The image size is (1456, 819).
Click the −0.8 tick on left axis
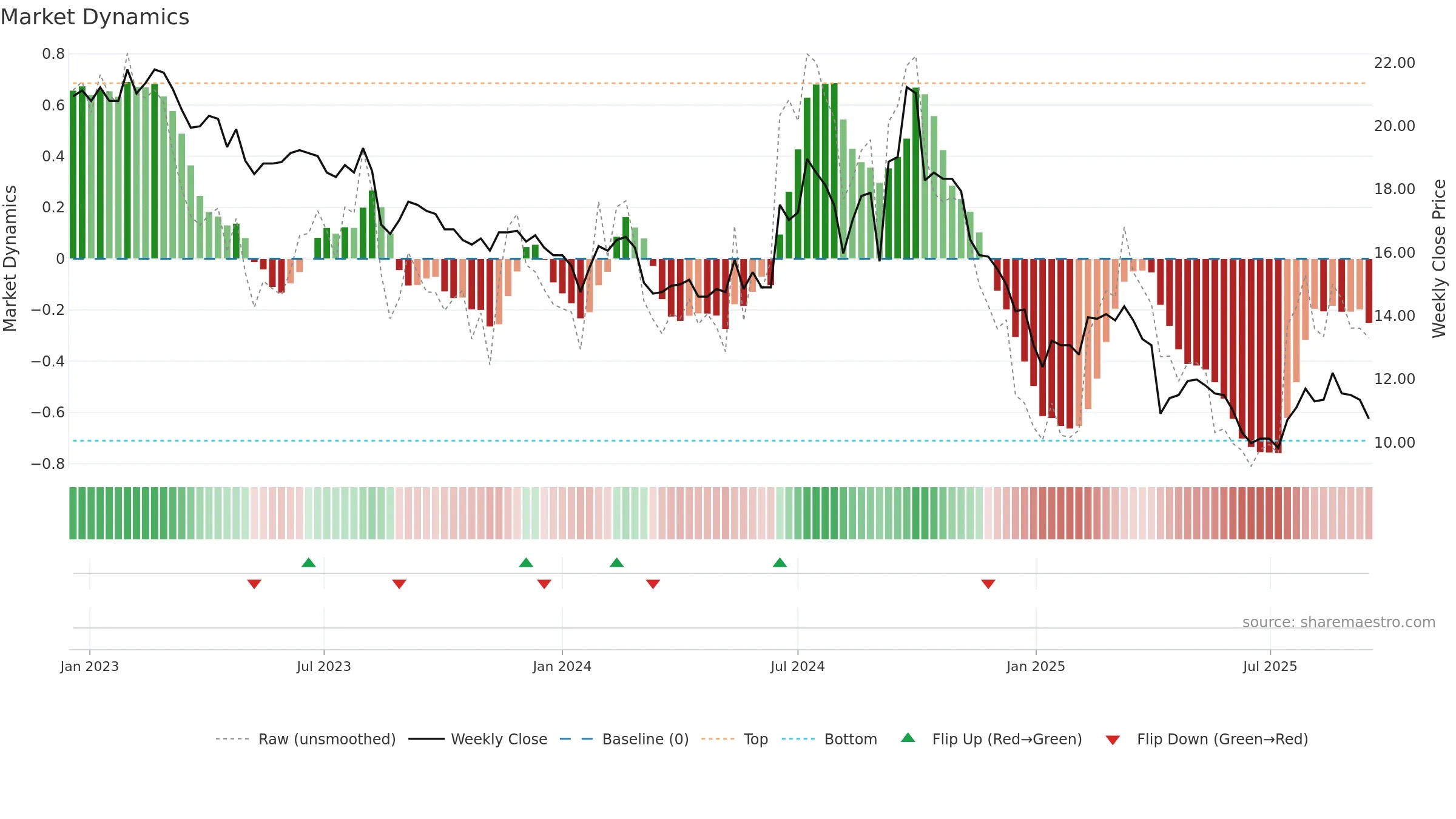tap(48, 463)
